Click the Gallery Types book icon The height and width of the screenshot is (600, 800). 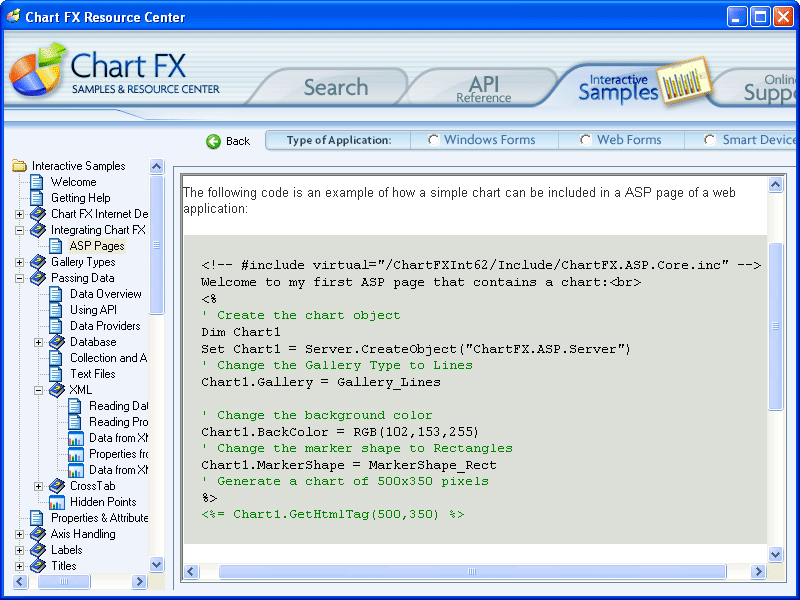[38, 262]
